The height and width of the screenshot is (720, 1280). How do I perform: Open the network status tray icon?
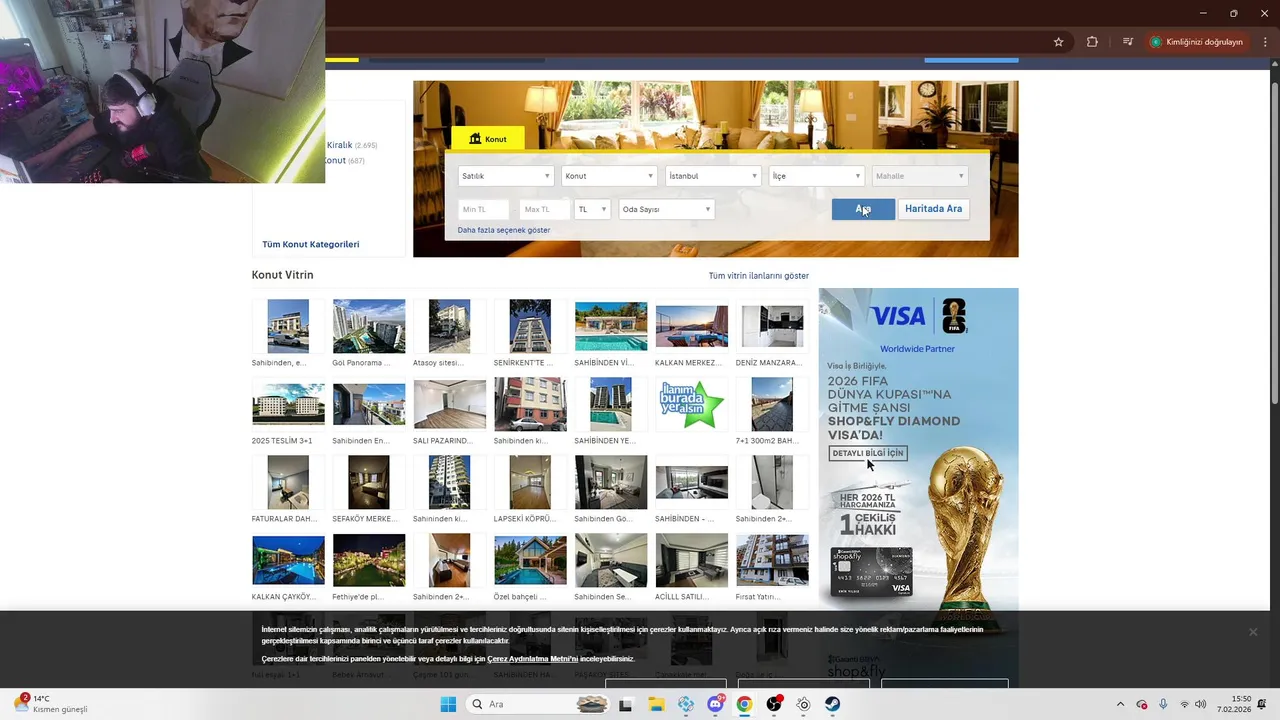click(1184, 704)
